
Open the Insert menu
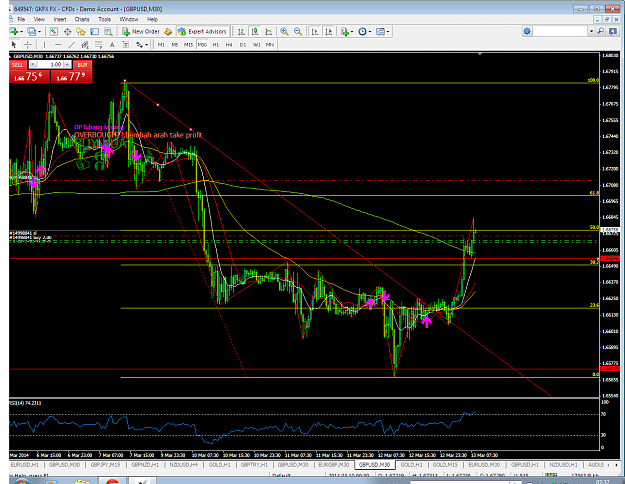60,19
